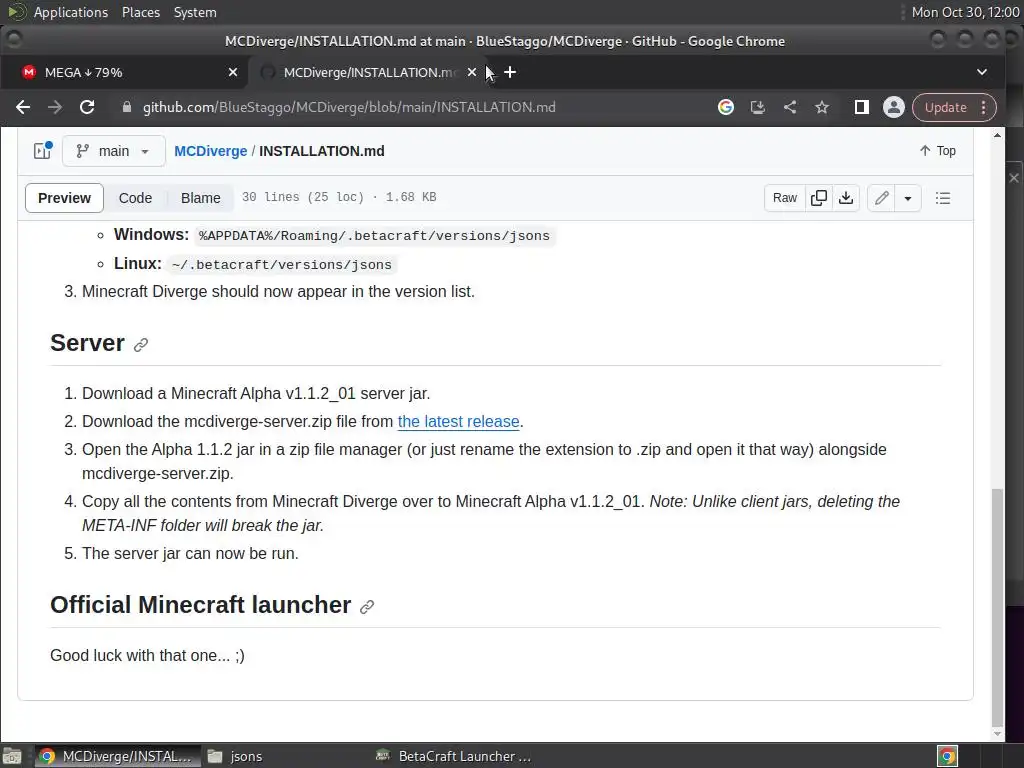Switch to the Blame view

coord(200,198)
